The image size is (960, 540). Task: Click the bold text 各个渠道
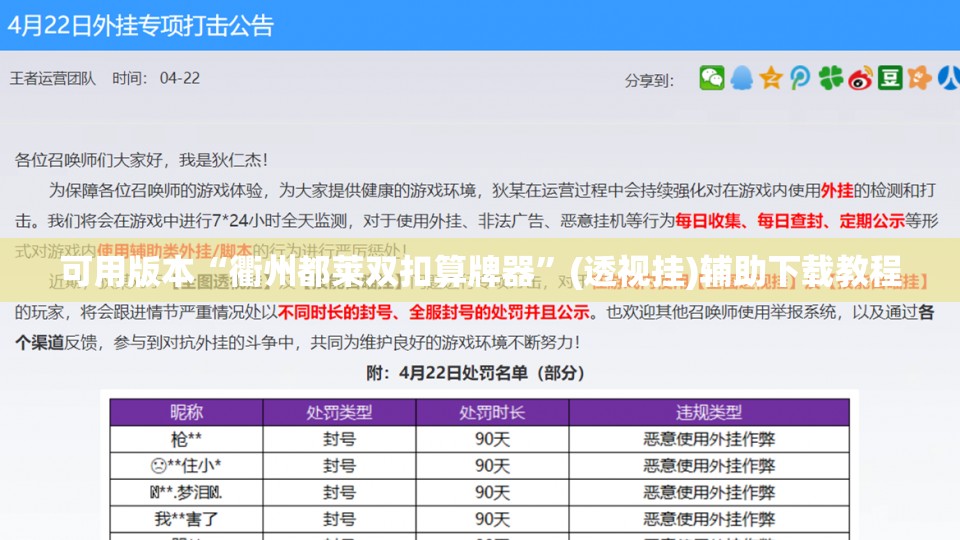pyautogui.click(x=474, y=327)
